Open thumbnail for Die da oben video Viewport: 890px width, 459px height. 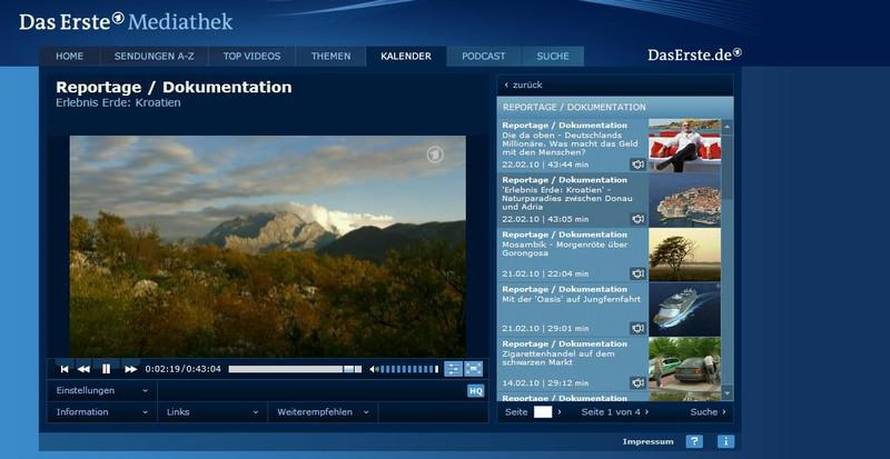685,145
